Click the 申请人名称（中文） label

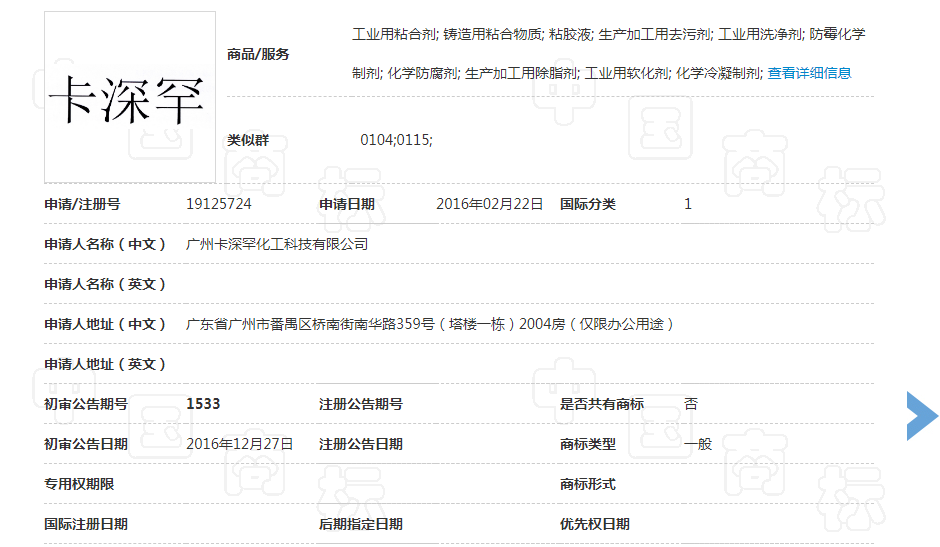click(105, 244)
